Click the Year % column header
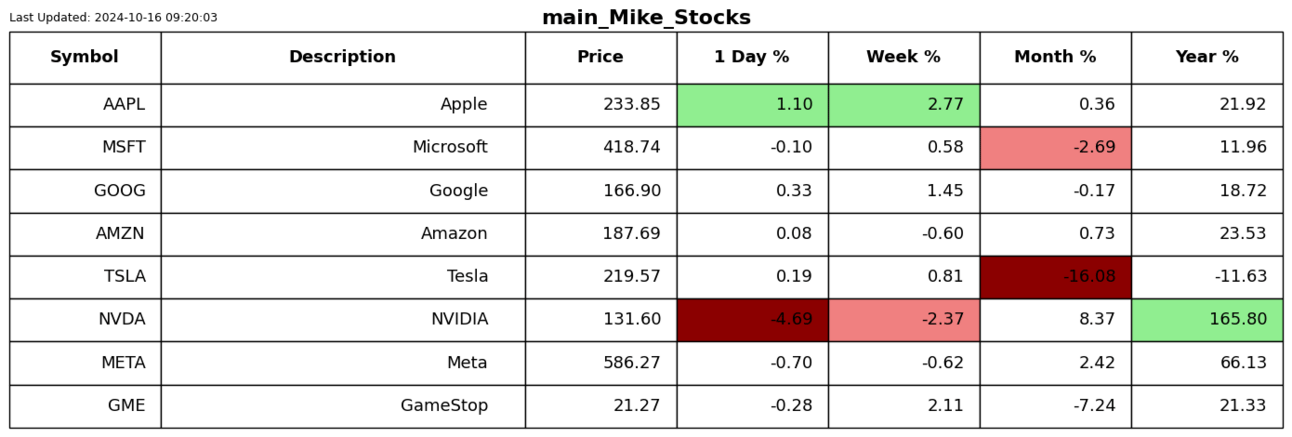 tap(1207, 58)
